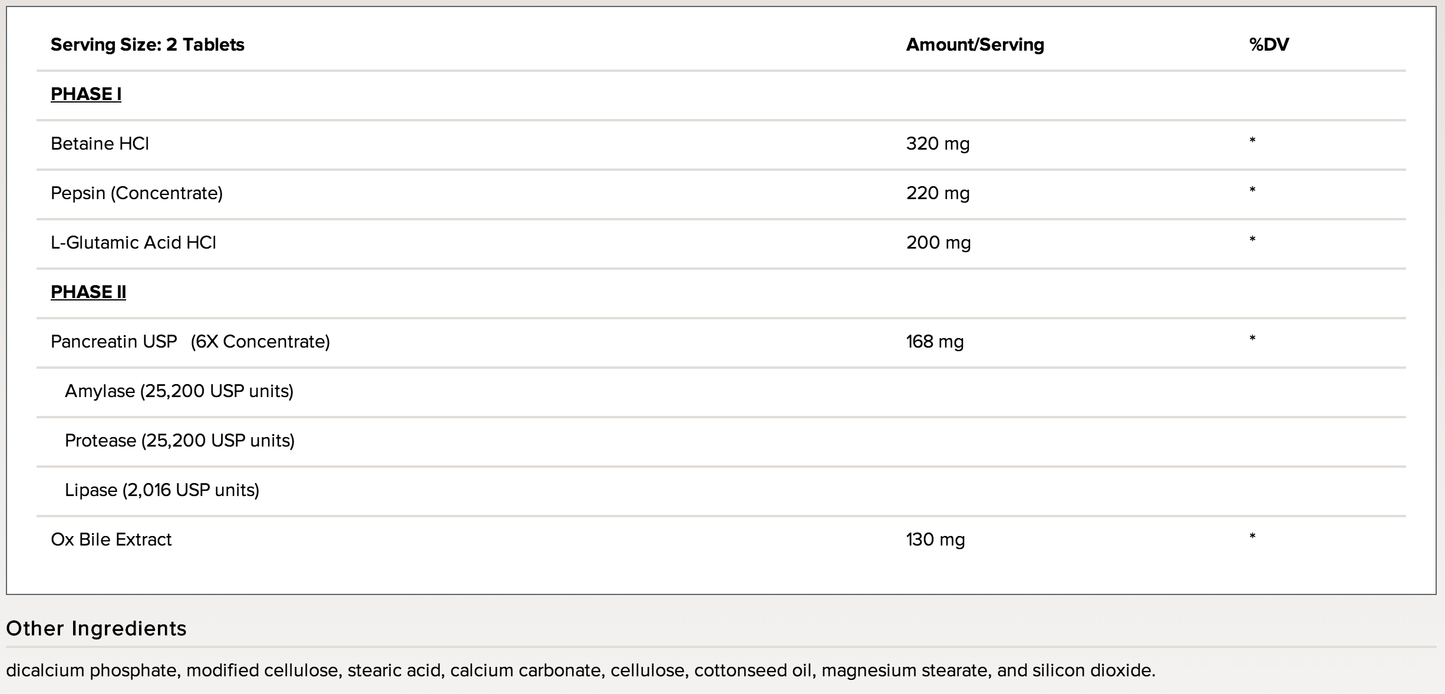1445x694 pixels.
Task: Click the Protease (25,200 USP units) entry
Action: 179,441
